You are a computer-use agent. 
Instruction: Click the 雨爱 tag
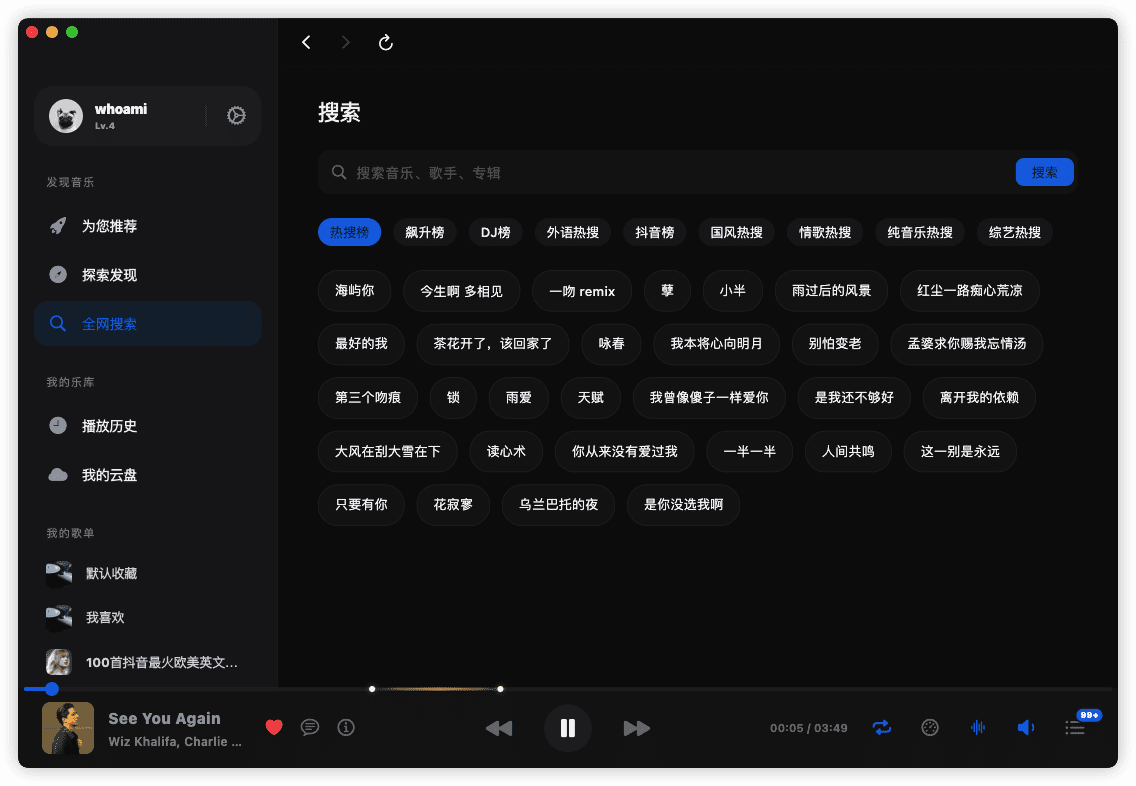pos(519,397)
